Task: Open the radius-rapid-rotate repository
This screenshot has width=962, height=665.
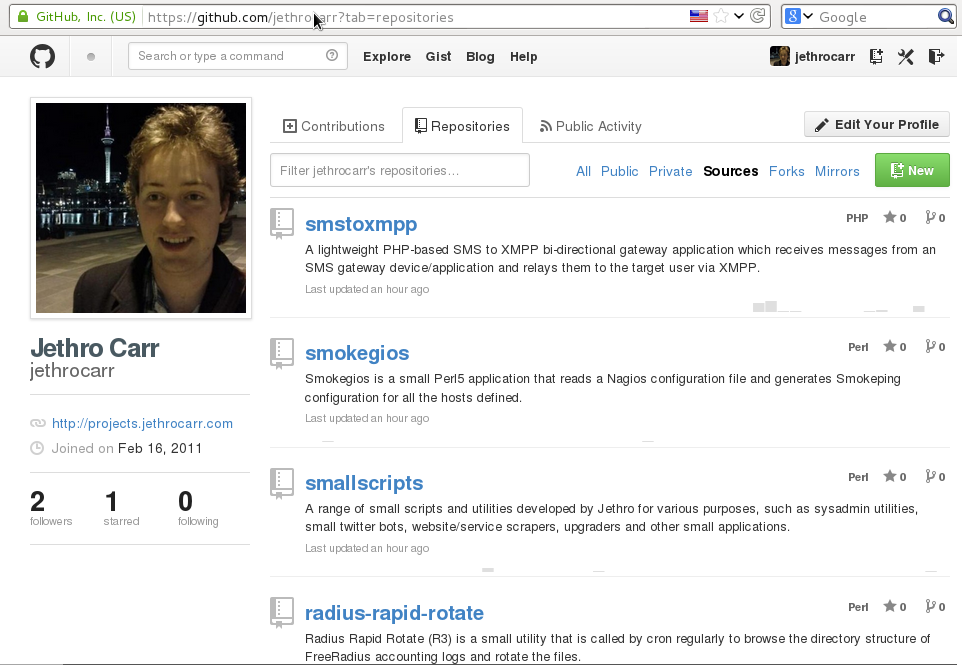Action: tap(394, 613)
